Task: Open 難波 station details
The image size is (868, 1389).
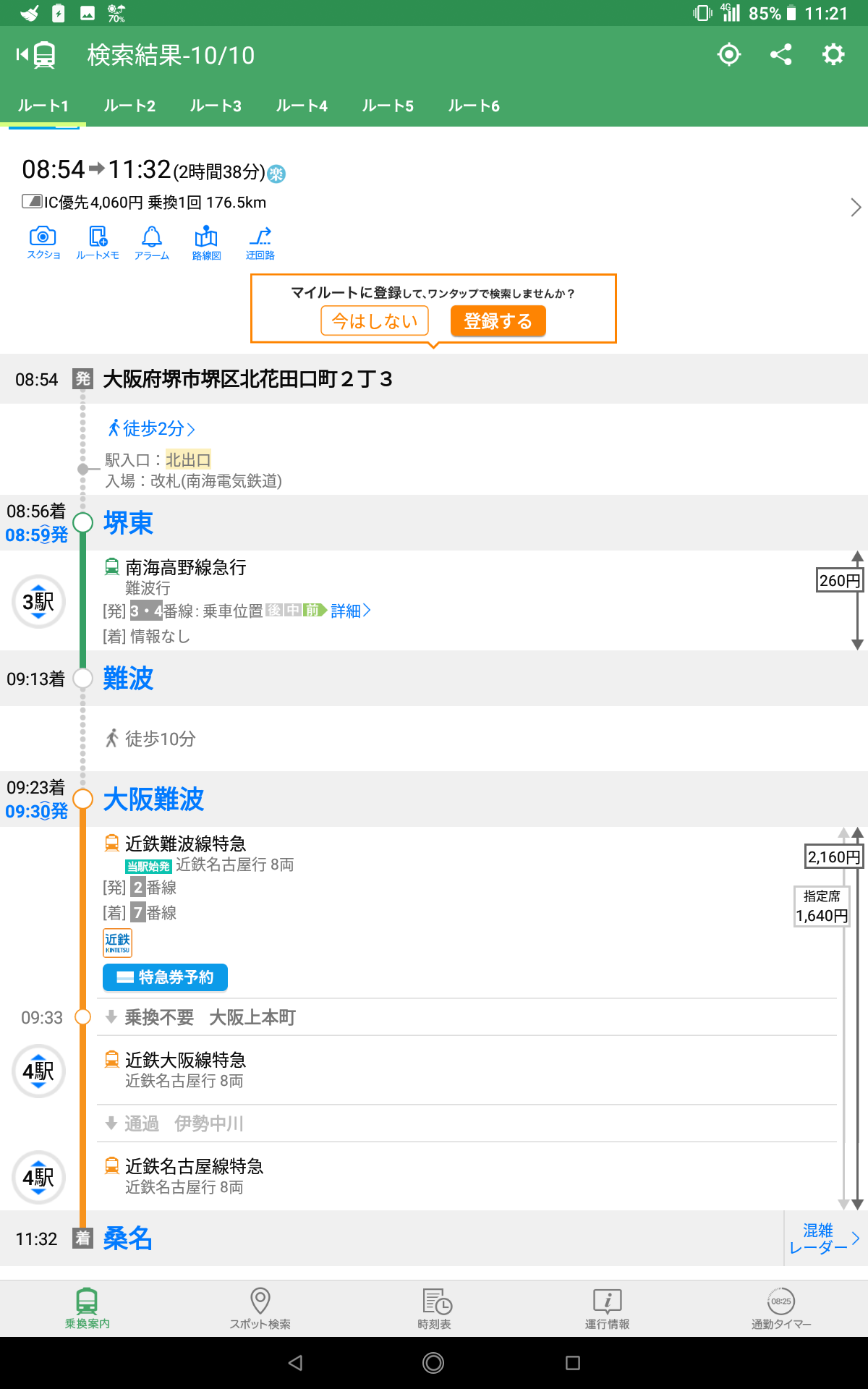Action: (128, 679)
